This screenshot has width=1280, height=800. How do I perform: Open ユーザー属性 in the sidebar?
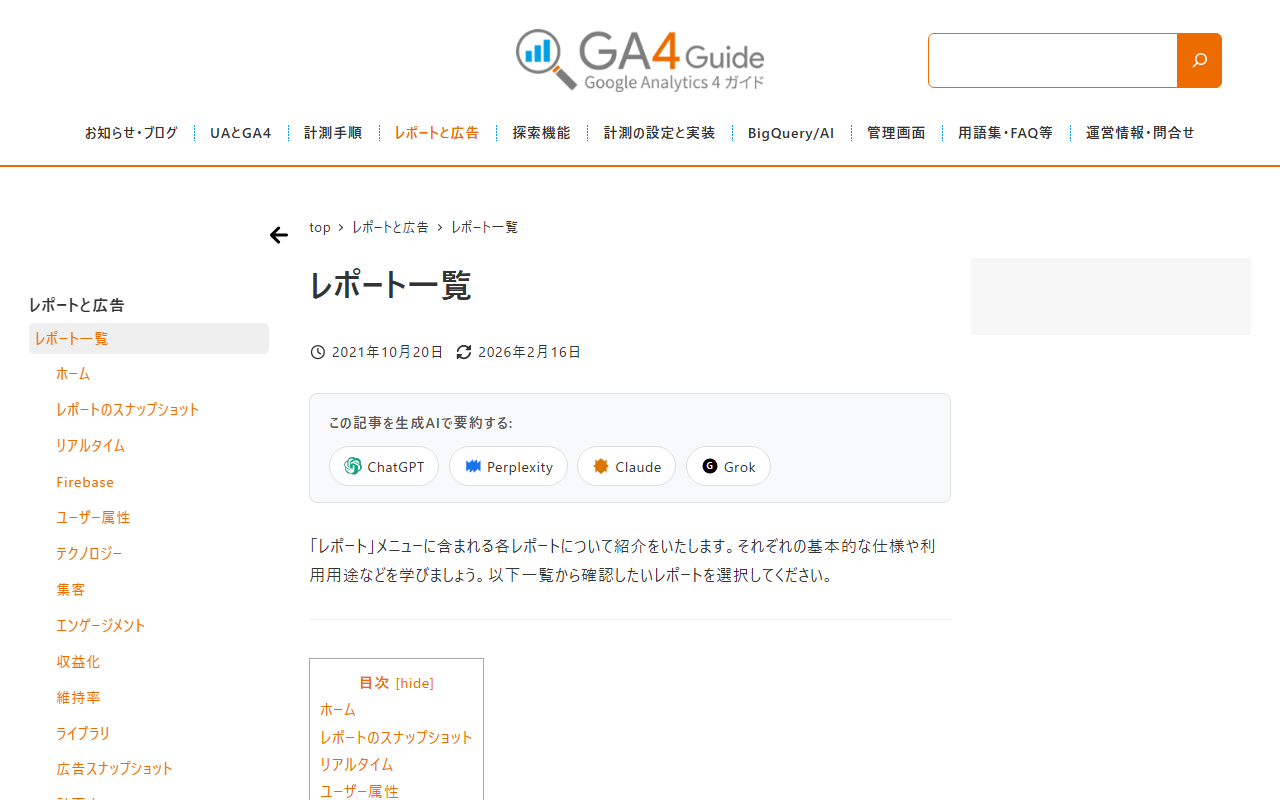[x=93, y=518]
